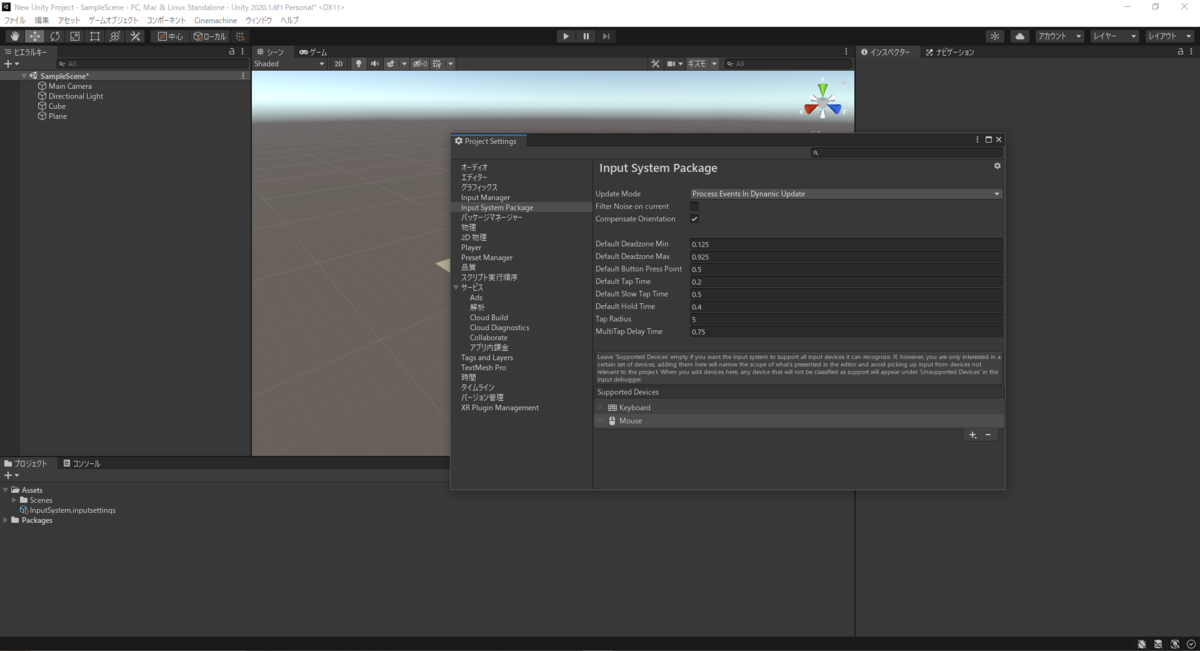Image resolution: width=1200 pixels, height=651 pixels.
Task: Open the Update Mode dropdown
Action: tap(846, 193)
